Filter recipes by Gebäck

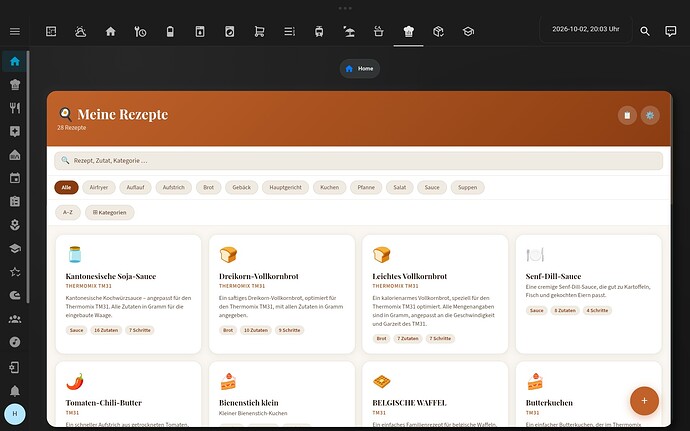pyautogui.click(x=242, y=188)
